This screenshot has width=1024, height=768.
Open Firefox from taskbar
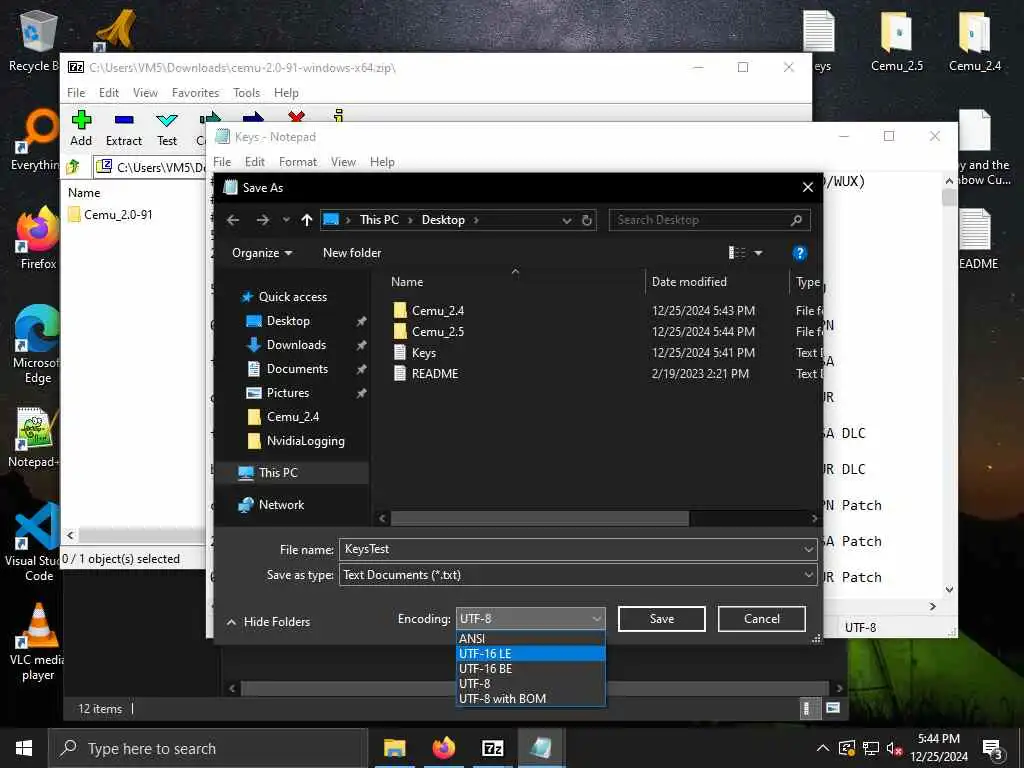coord(443,748)
